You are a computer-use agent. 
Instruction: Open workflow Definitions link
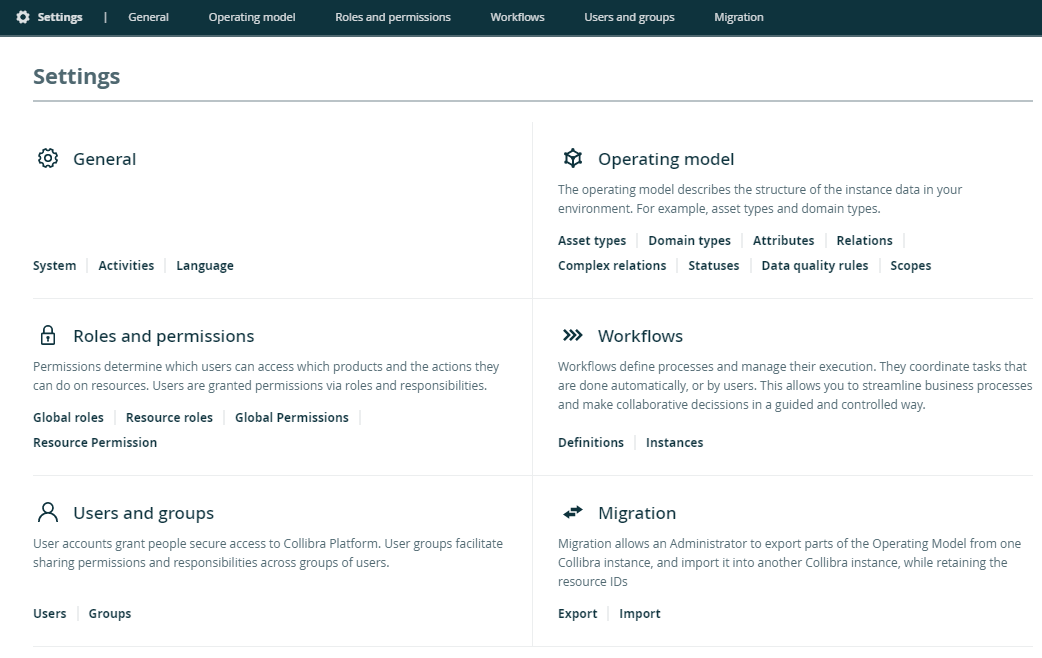click(x=590, y=442)
